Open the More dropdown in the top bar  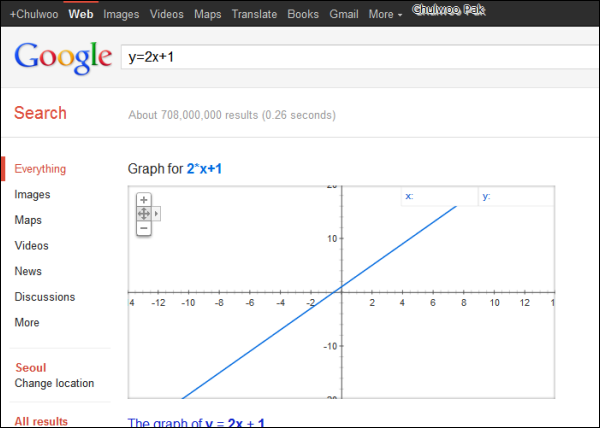[385, 15]
